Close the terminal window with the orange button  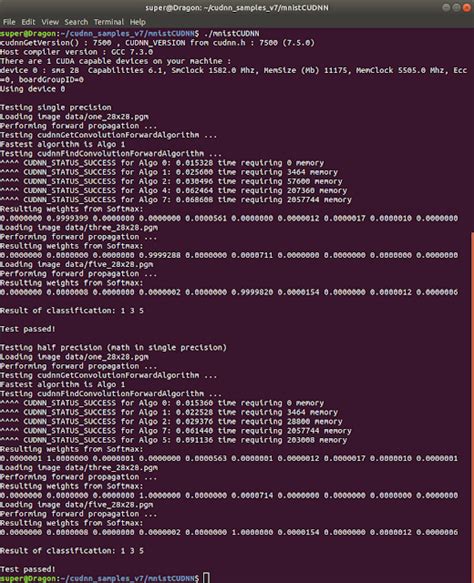pos(467,8)
